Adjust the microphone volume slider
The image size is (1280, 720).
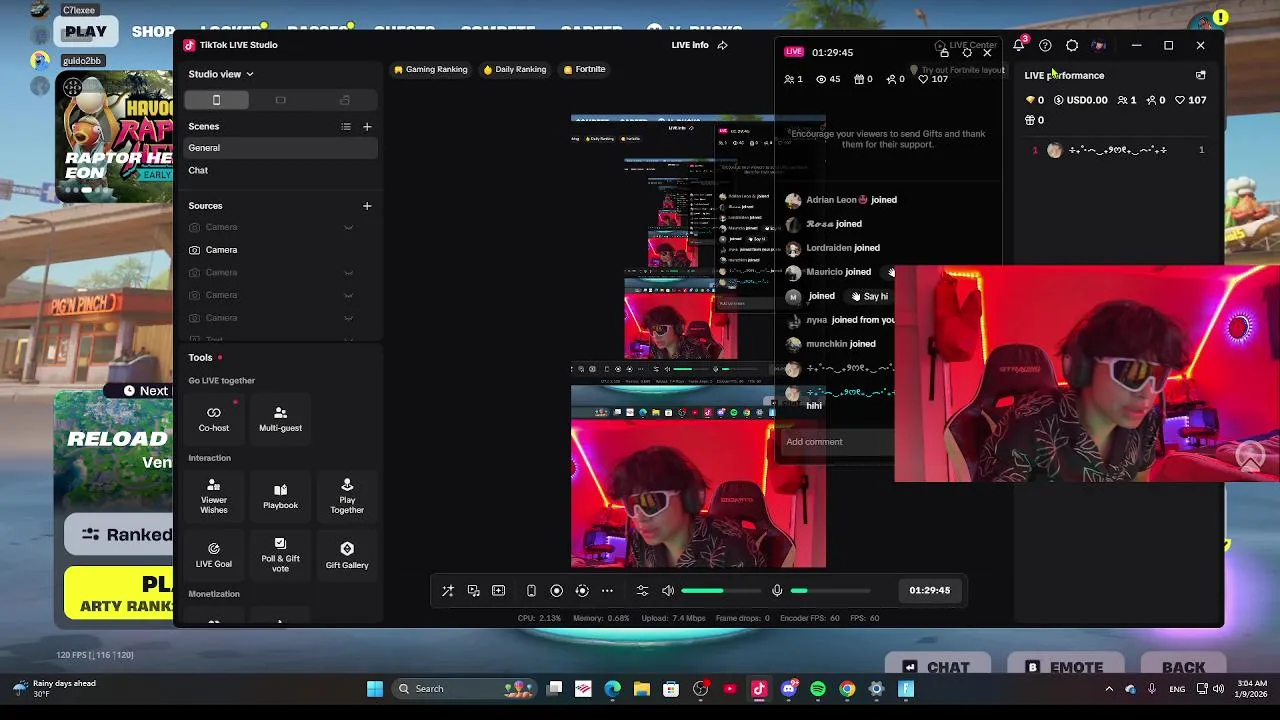coord(830,591)
